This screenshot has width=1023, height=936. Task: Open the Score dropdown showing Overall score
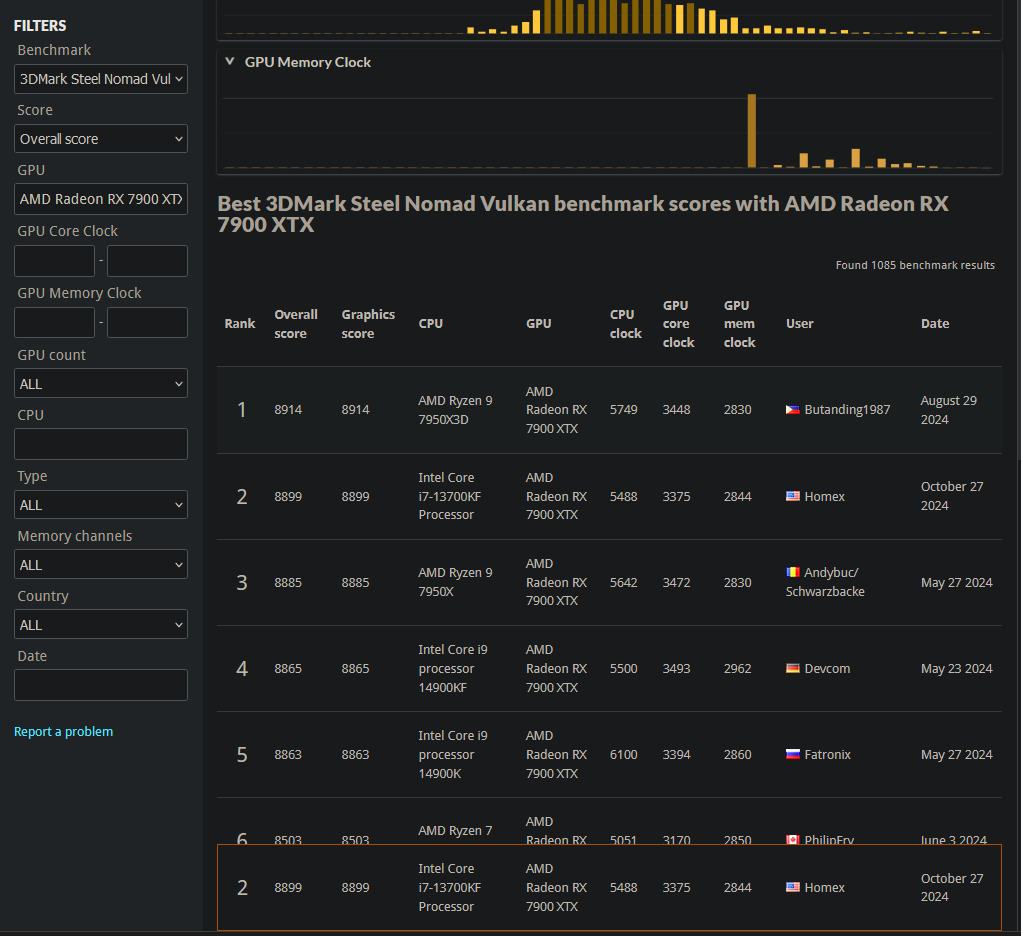pos(101,139)
